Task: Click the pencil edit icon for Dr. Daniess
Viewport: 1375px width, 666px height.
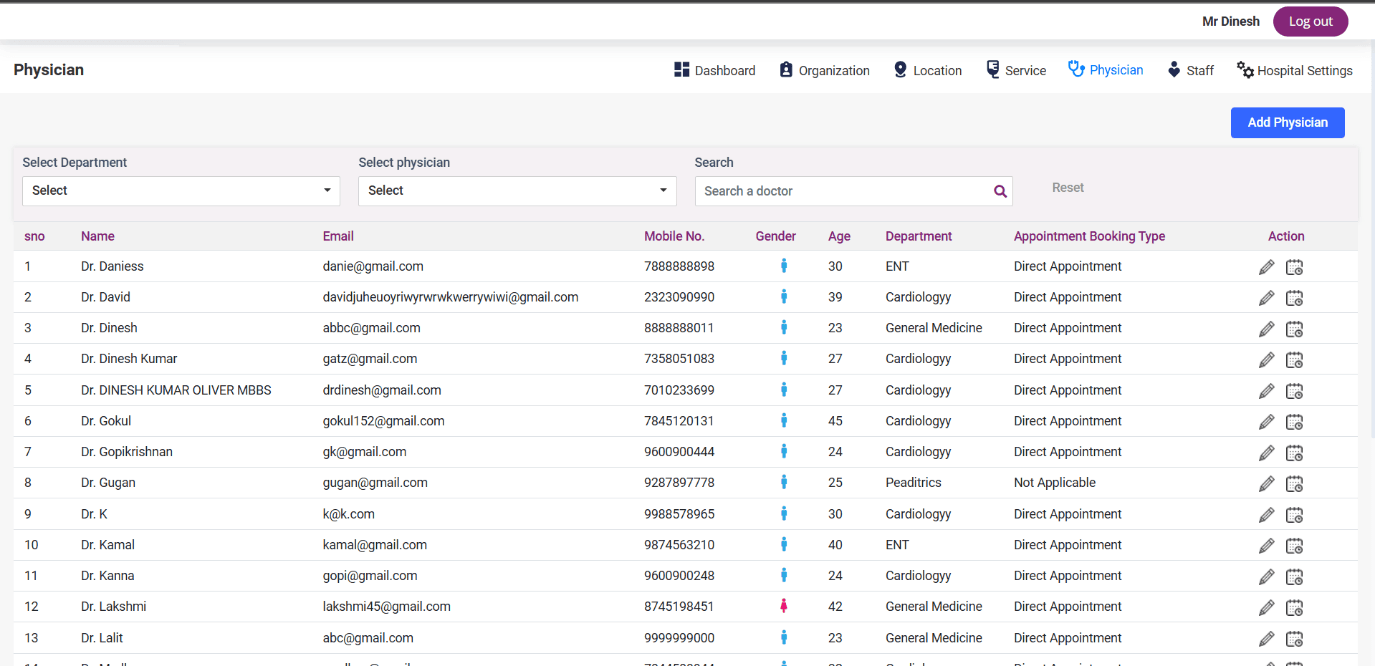Action: click(x=1266, y=267)
